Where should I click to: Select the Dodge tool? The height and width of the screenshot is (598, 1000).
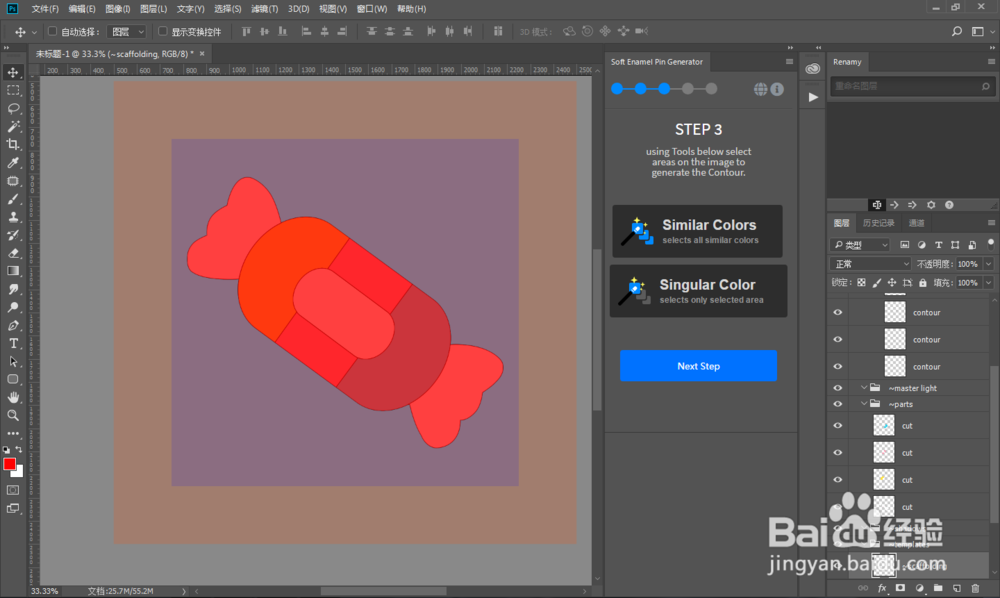(13, 307)
